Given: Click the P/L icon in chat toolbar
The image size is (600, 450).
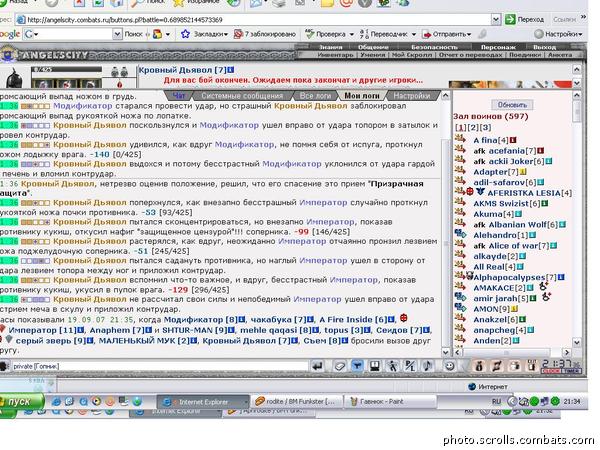Looking at the screenshot, I should (x=410, y=366).
